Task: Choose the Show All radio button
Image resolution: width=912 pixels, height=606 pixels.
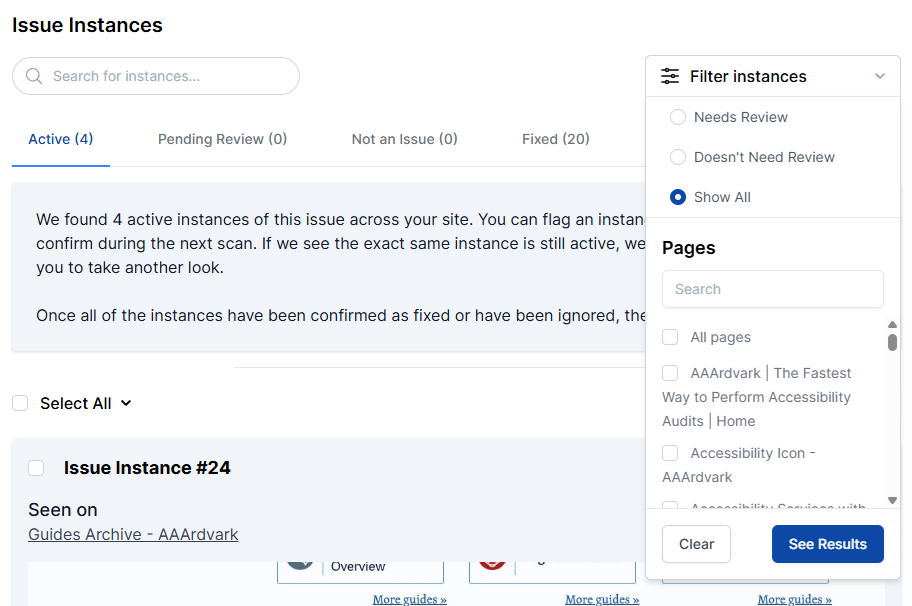Action: point(678,197)
